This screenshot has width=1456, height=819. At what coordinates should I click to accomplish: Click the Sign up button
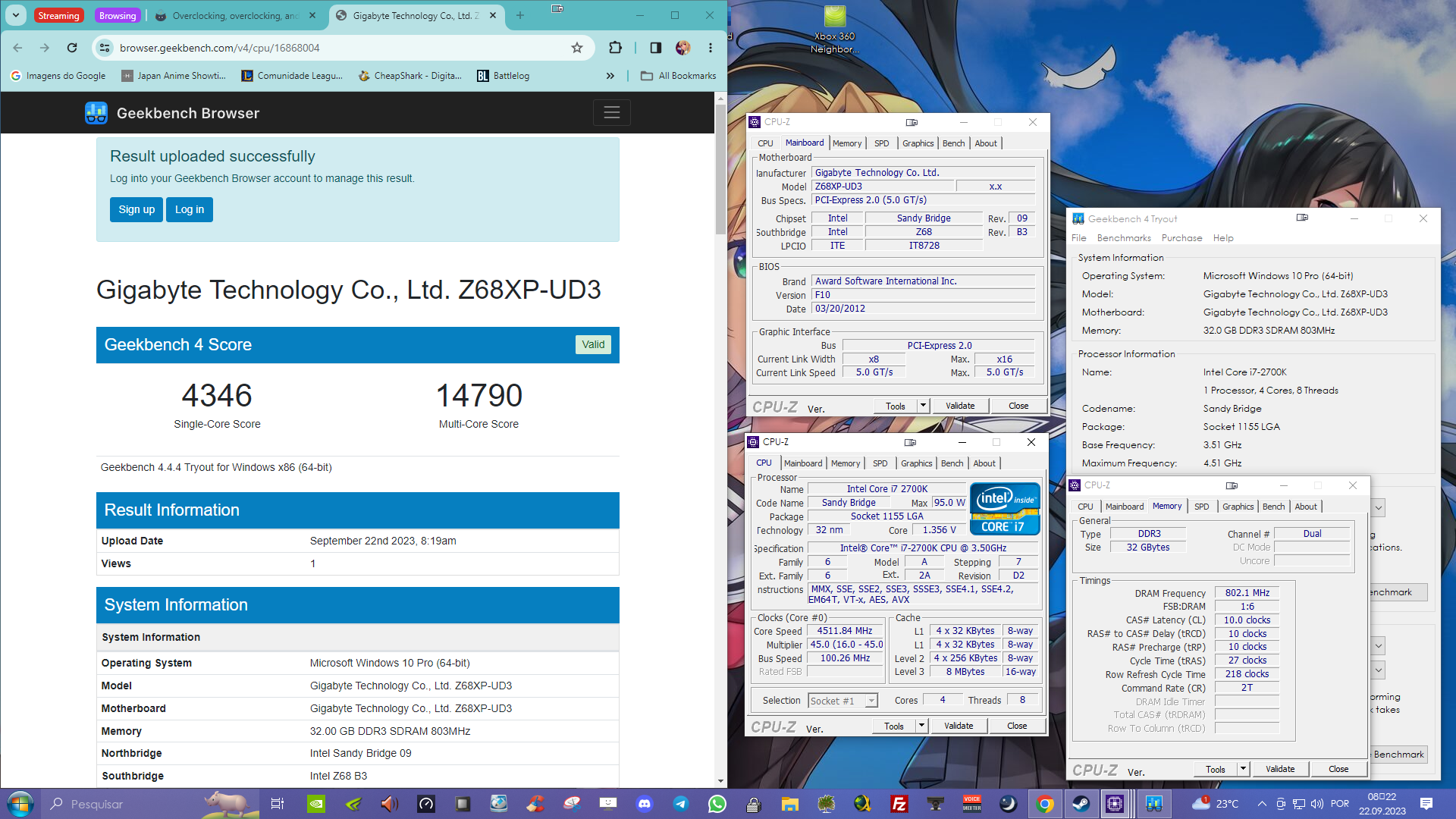tap(136, 209)
